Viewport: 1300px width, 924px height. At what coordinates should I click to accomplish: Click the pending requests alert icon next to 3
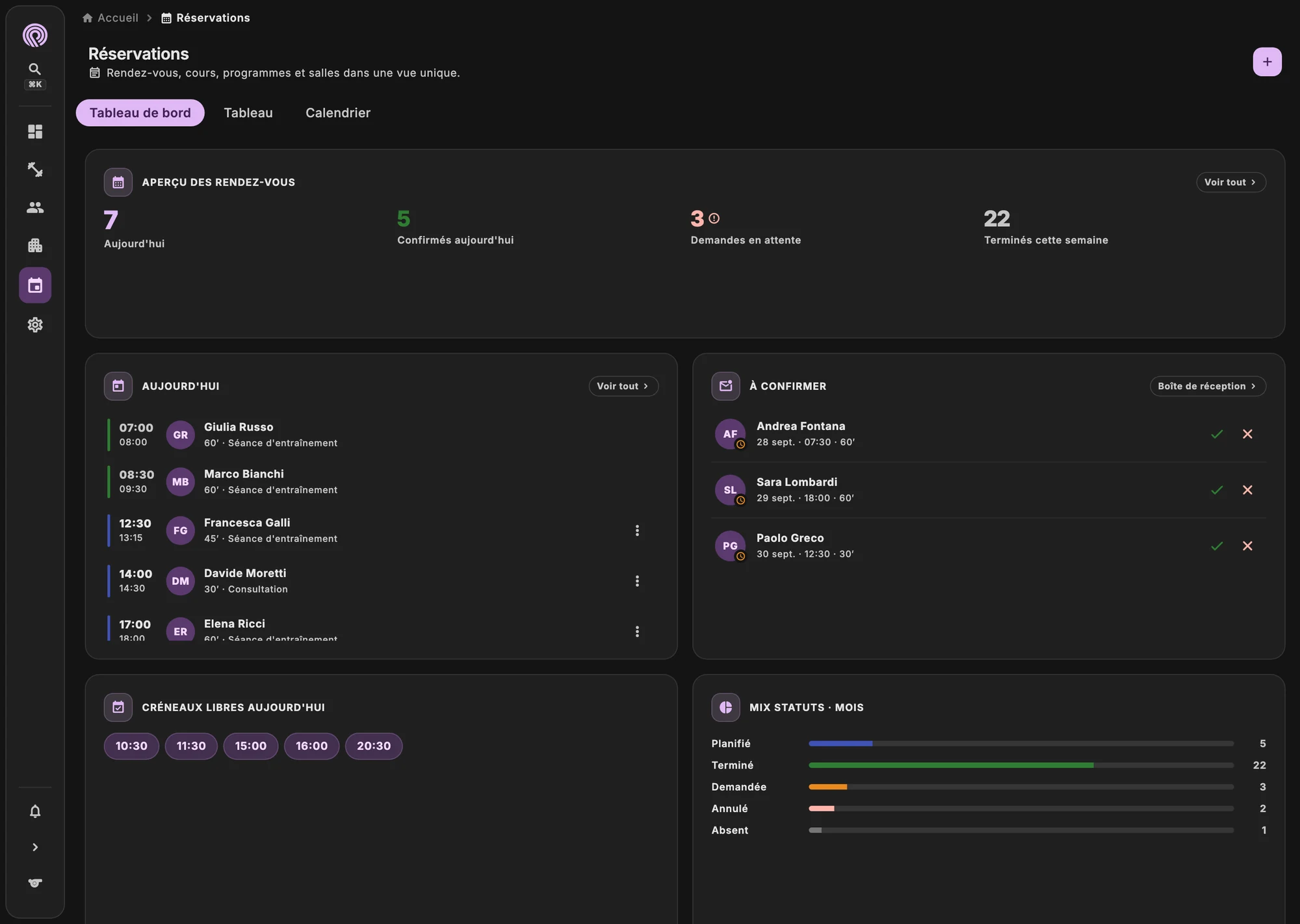[x=714, y=218]
